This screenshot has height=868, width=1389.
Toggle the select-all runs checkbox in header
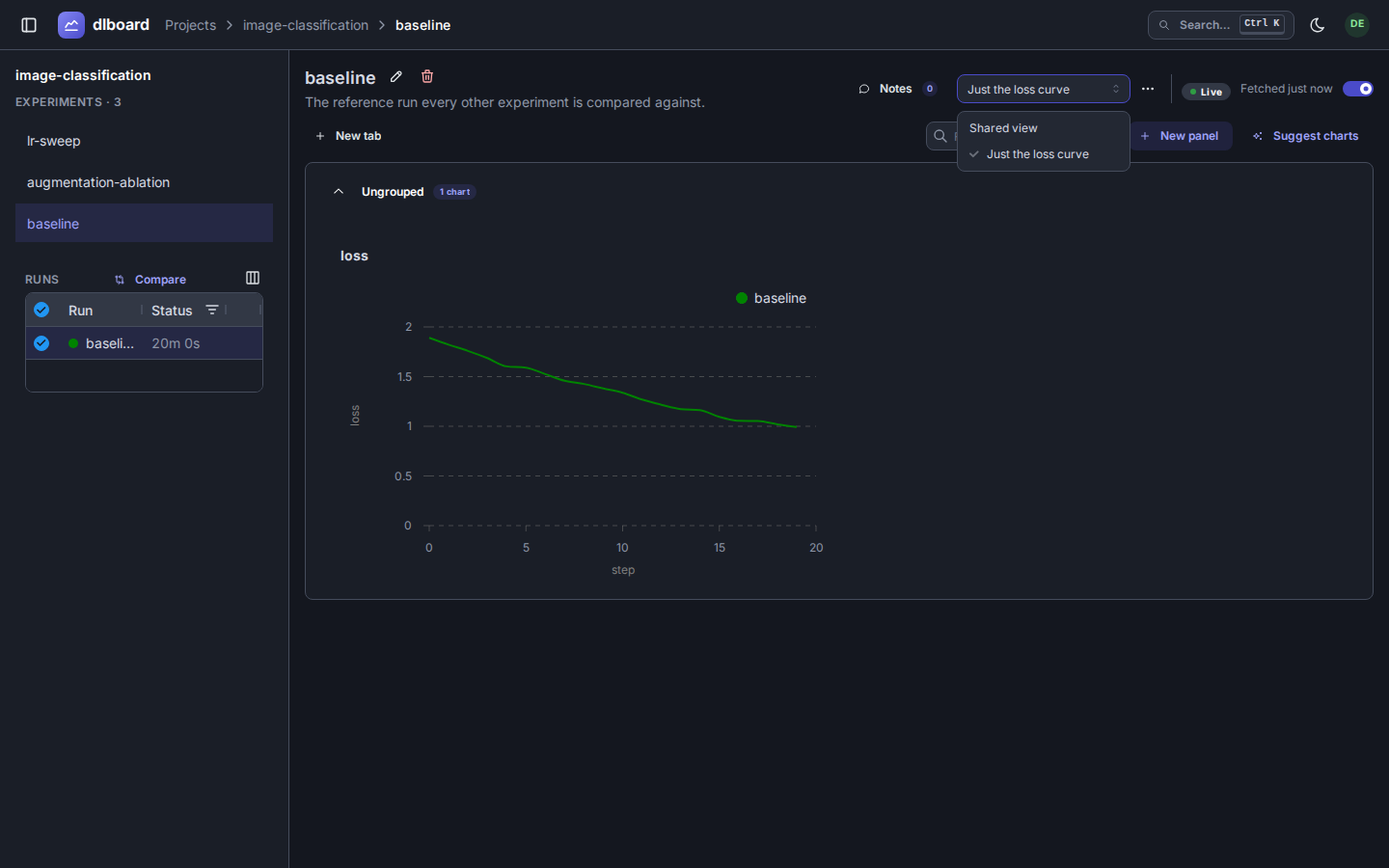(41, 310)
